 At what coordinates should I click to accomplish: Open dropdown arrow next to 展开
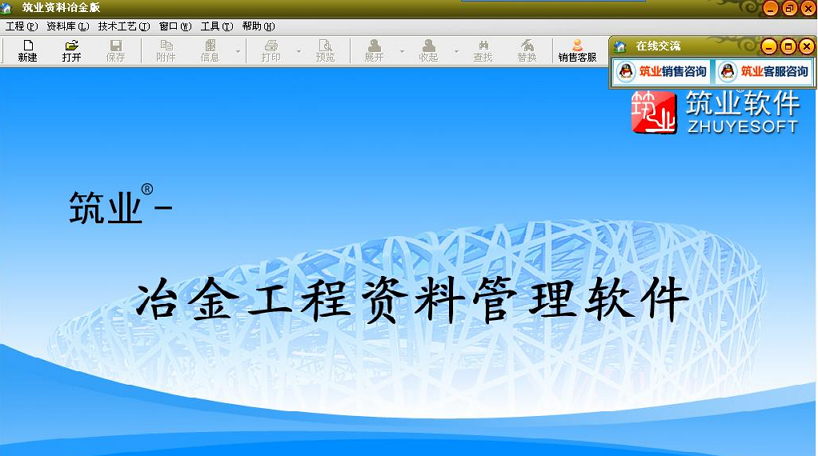click(402, 51)
